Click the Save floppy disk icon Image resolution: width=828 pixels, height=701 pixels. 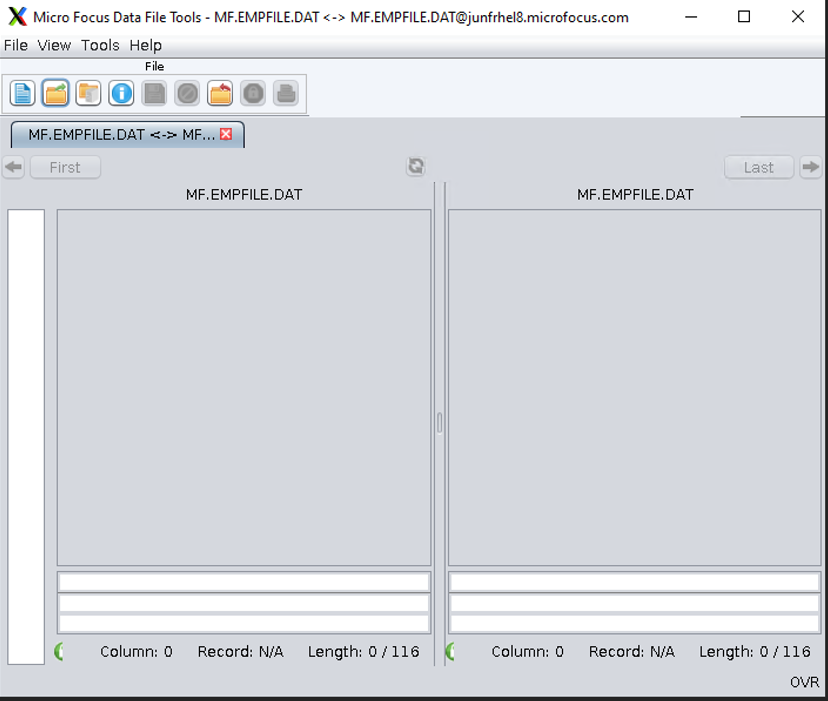coord(154,94)
